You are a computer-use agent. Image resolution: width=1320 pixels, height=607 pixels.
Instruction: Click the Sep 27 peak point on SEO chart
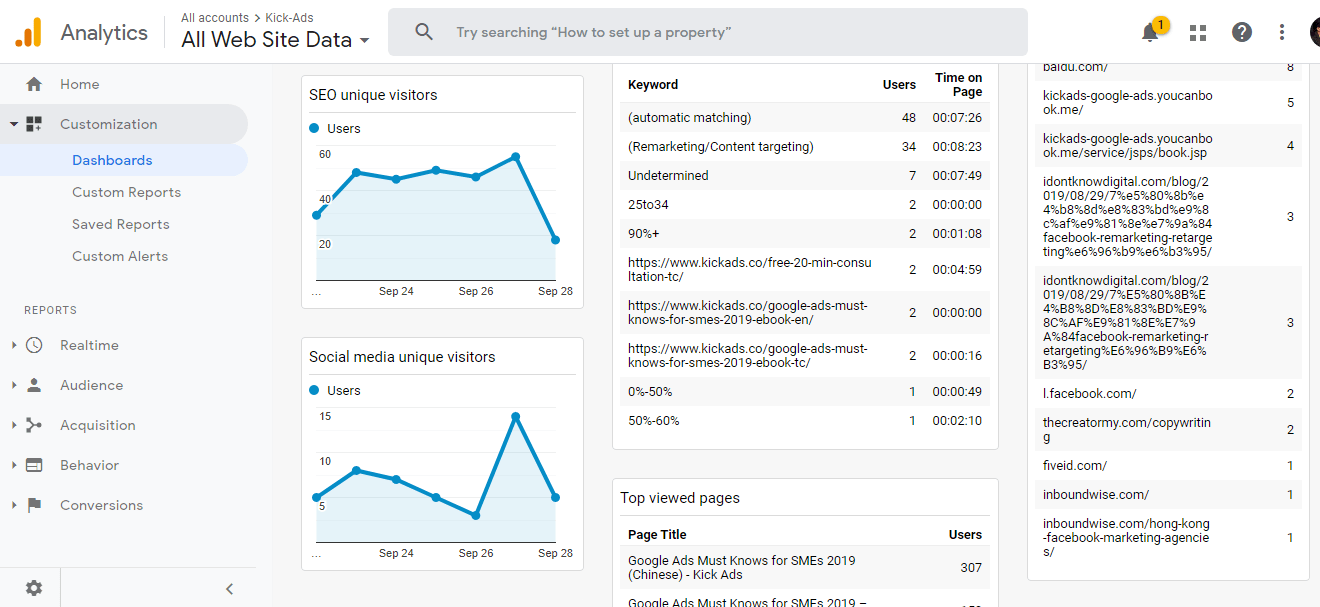coord(515,157)
